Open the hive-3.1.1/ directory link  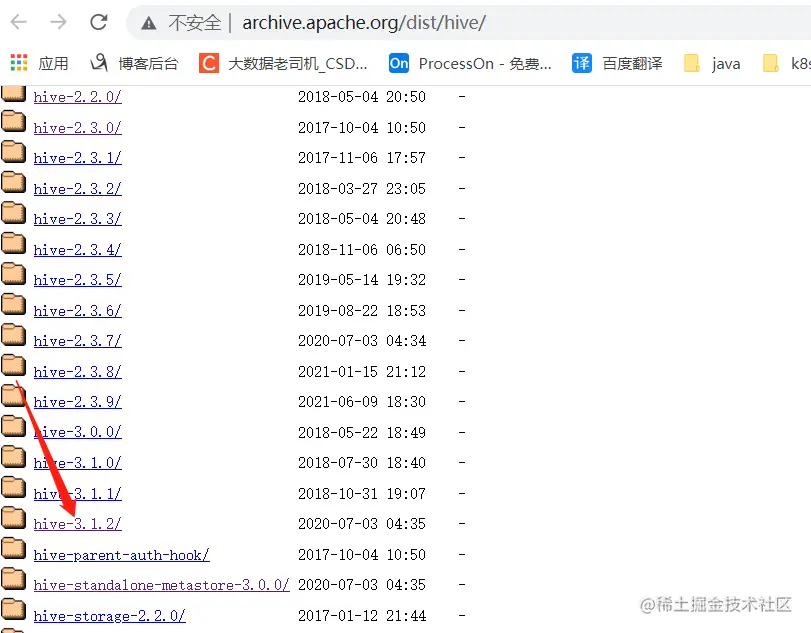pyautogui.click(x=78, y=494)
